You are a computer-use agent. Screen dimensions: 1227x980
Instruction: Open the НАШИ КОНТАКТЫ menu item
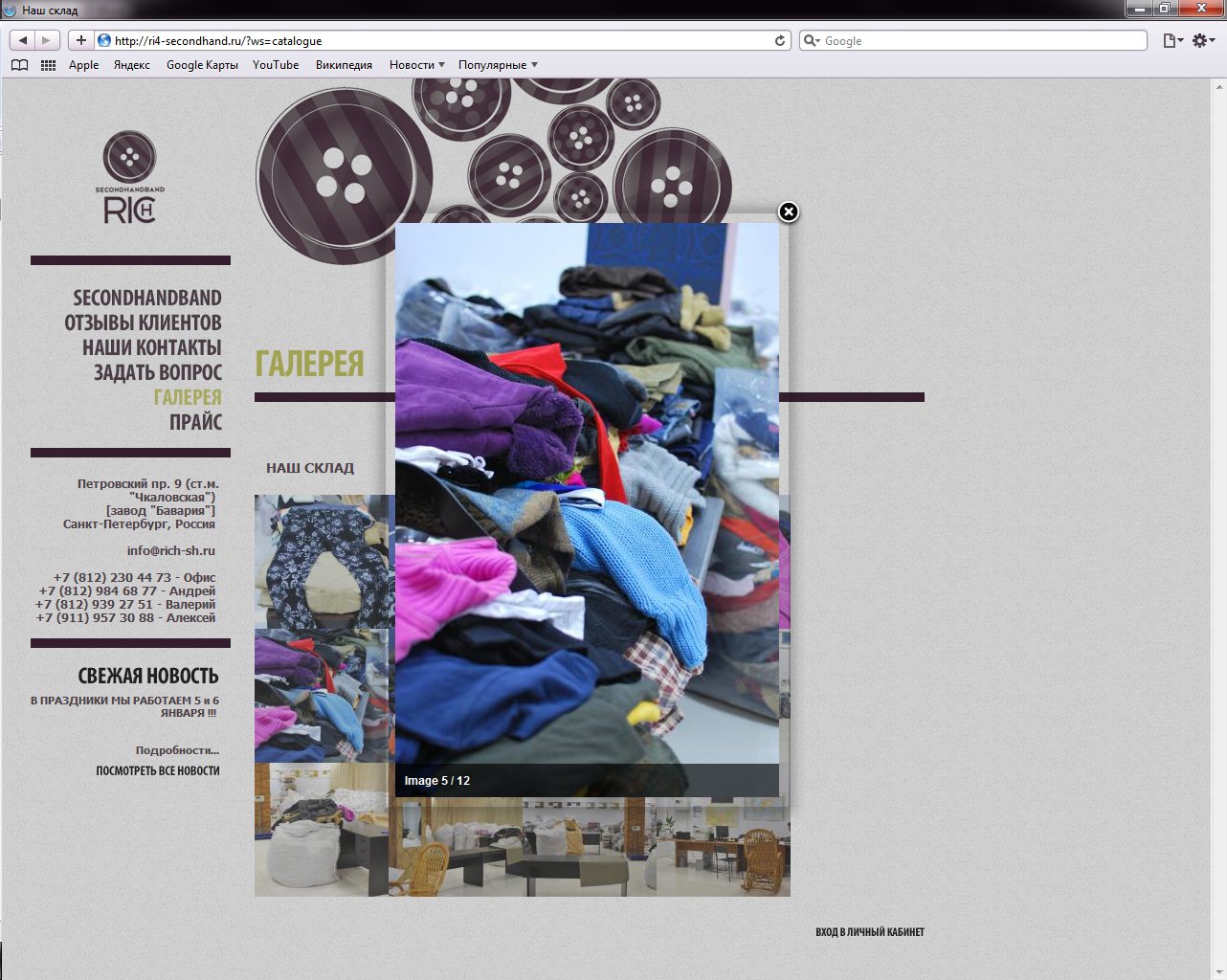click(151, 347)
